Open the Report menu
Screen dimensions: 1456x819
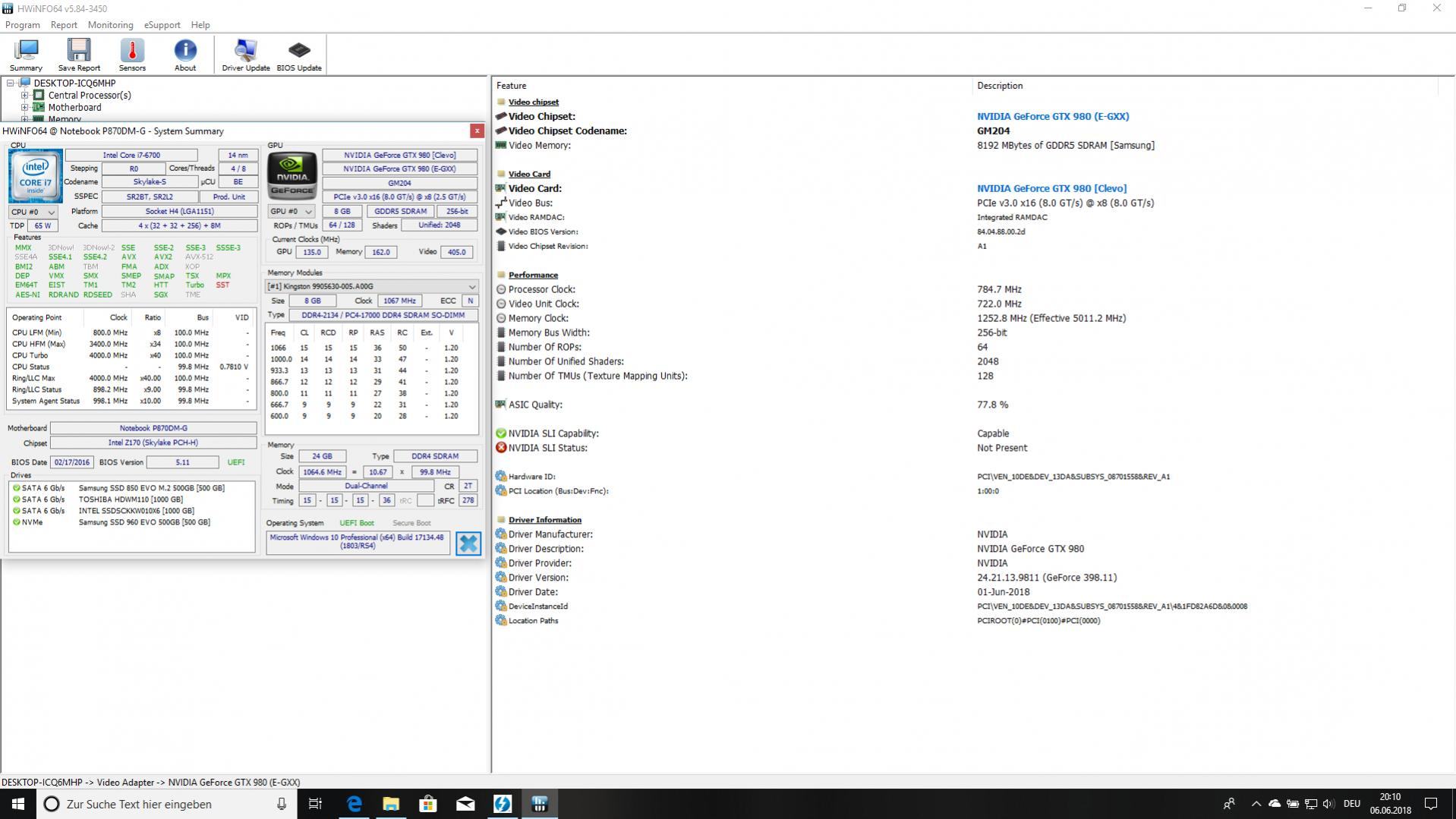pyautogui.click(x=64, y=25)
